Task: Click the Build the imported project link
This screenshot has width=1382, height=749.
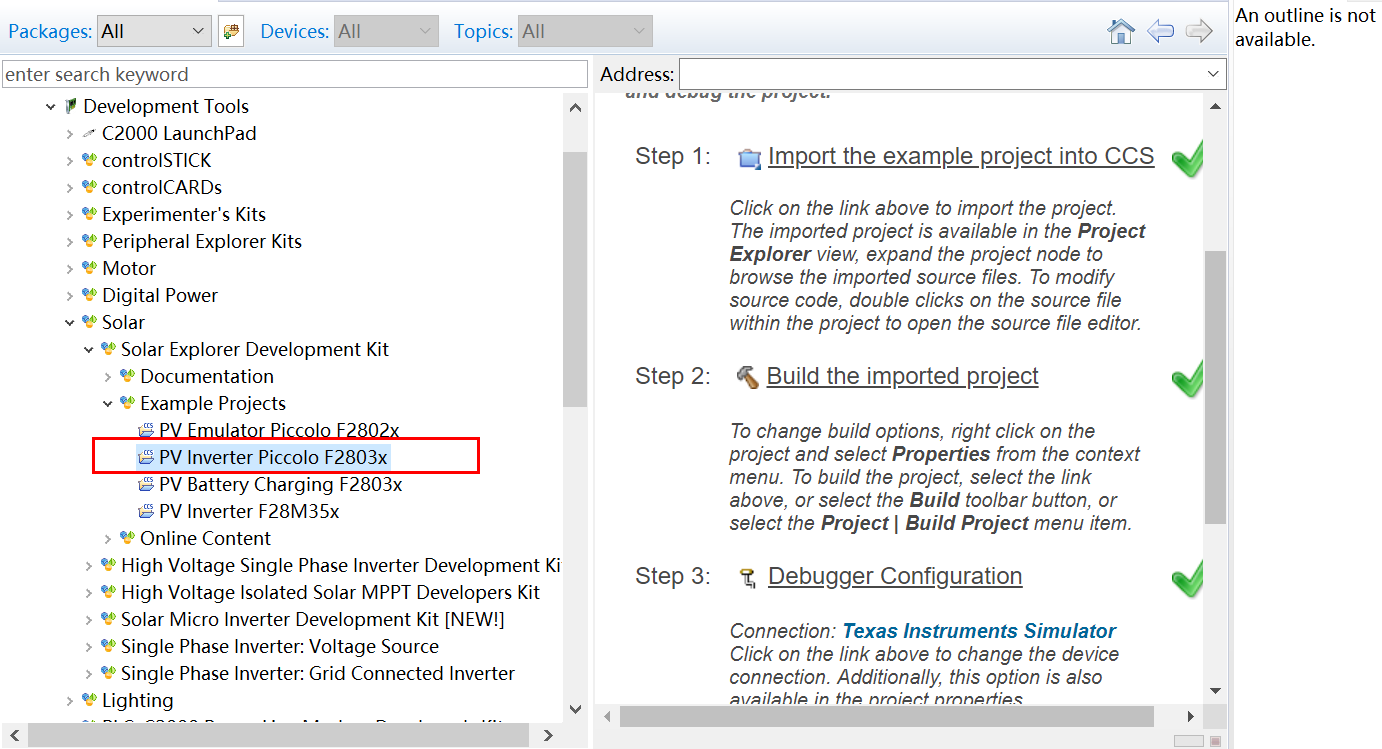Action: (x=902, y=376)
